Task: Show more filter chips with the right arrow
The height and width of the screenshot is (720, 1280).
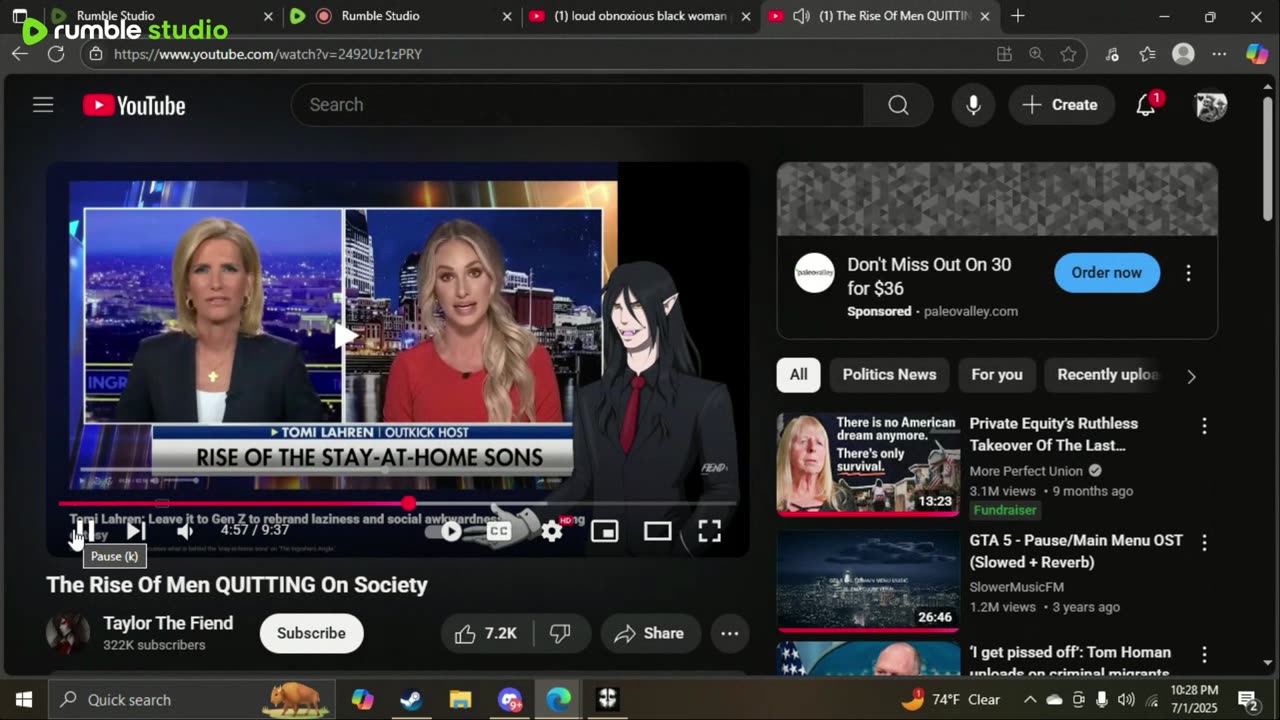Action: [1191, 376]
